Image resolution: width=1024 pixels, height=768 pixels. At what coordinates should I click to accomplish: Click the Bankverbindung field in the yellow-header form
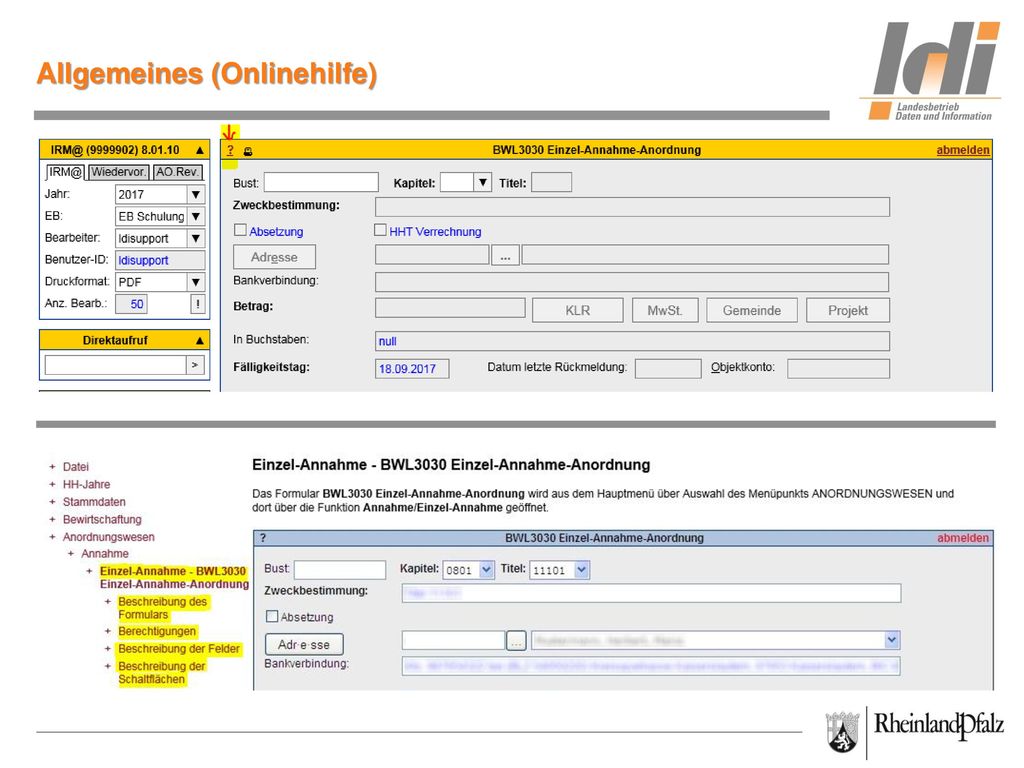point(632,282)
